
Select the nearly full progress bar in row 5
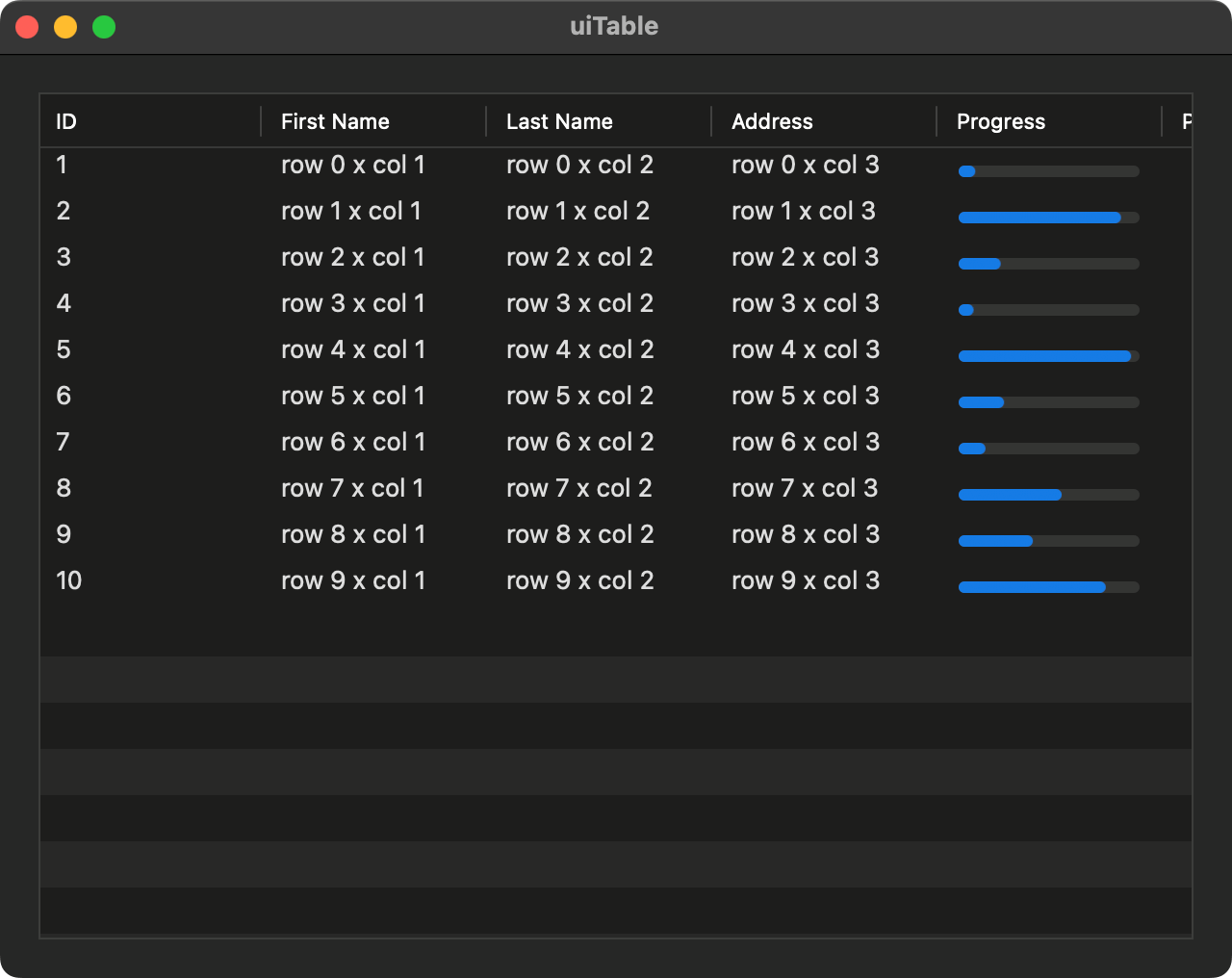point(1048,356)
